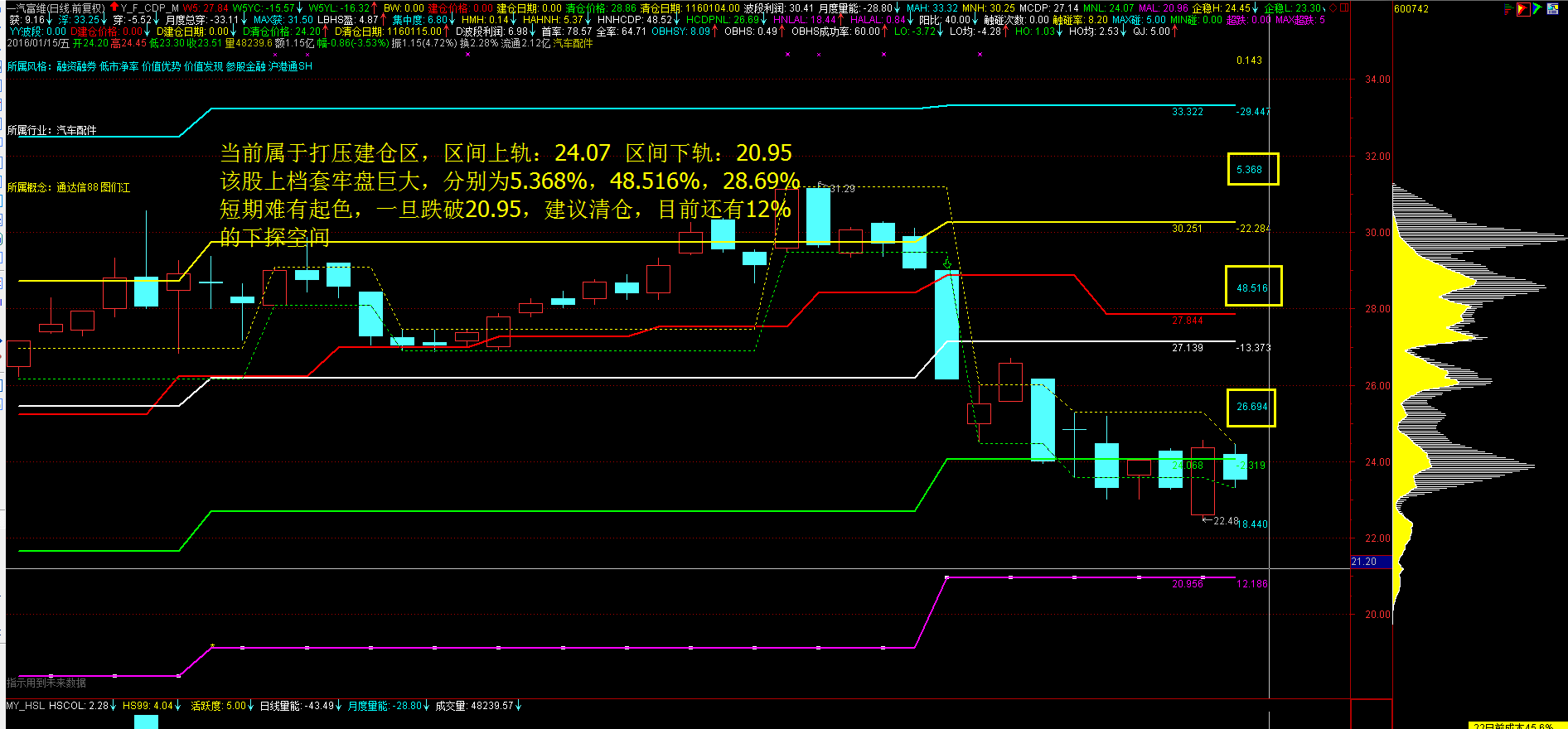Click the 日线量能: -43.49 value
The image size is (1568, 729).
tap(297, 706)
